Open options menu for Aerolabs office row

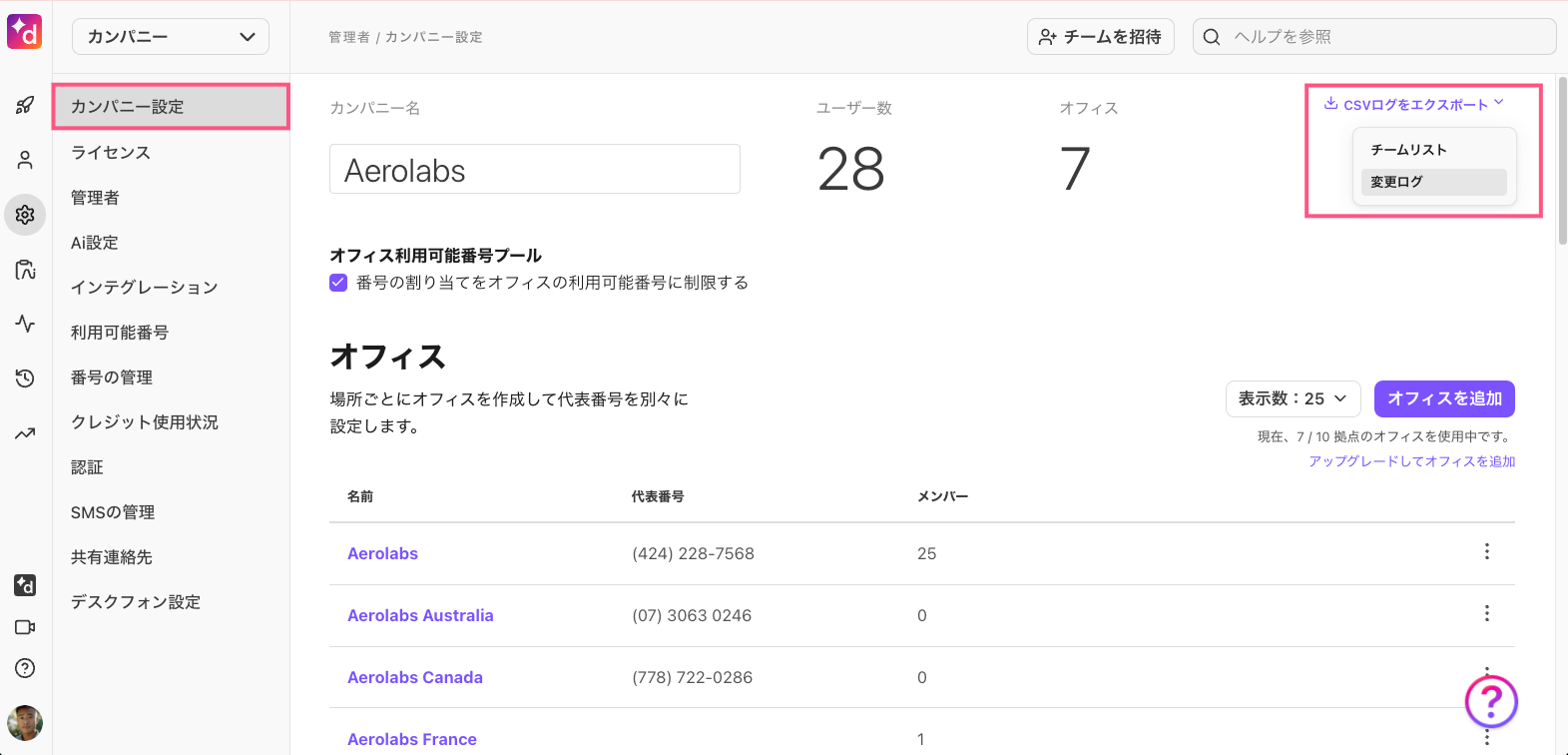pos(1487,552)
